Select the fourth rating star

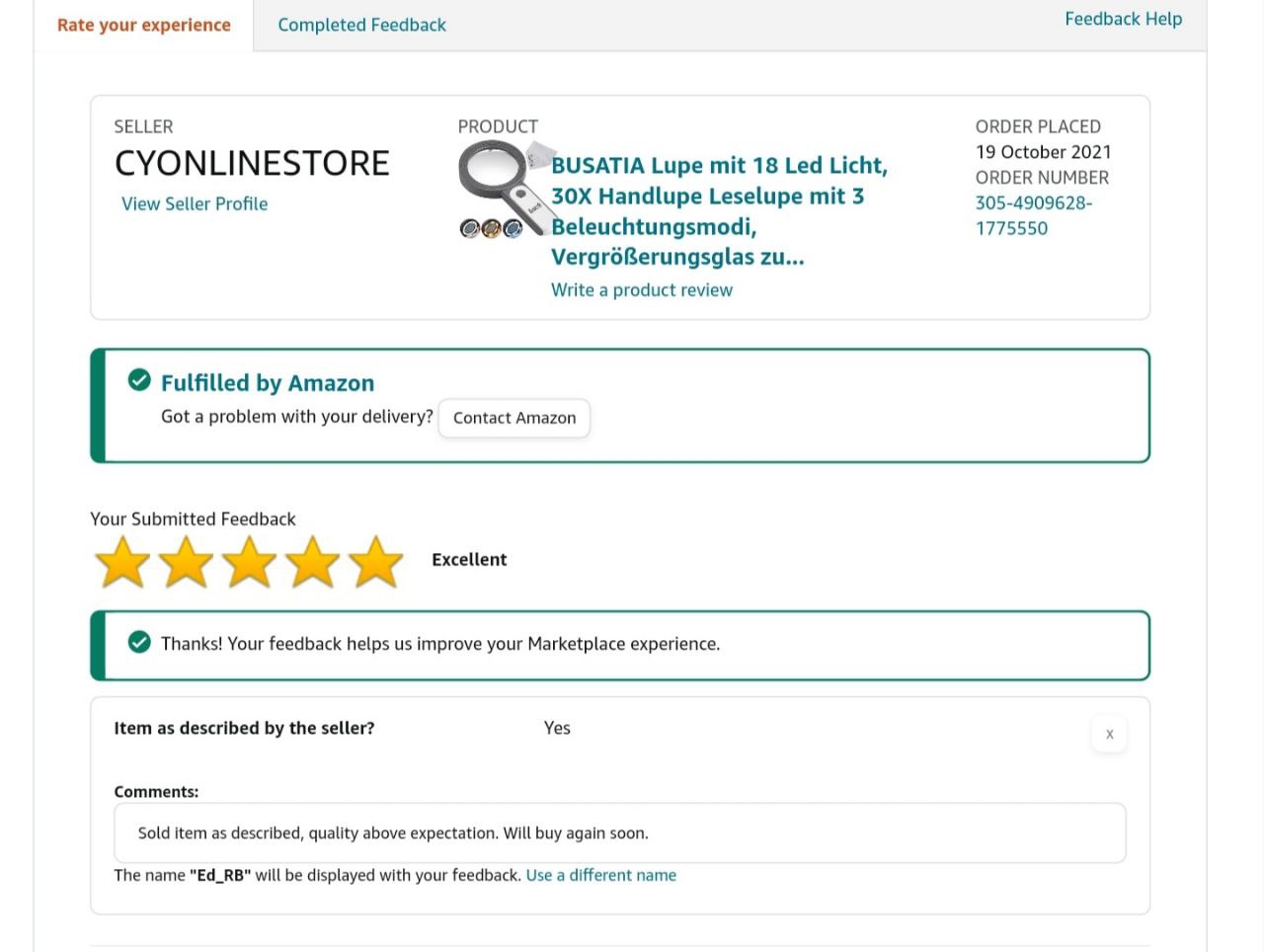[x=312, y=561]
